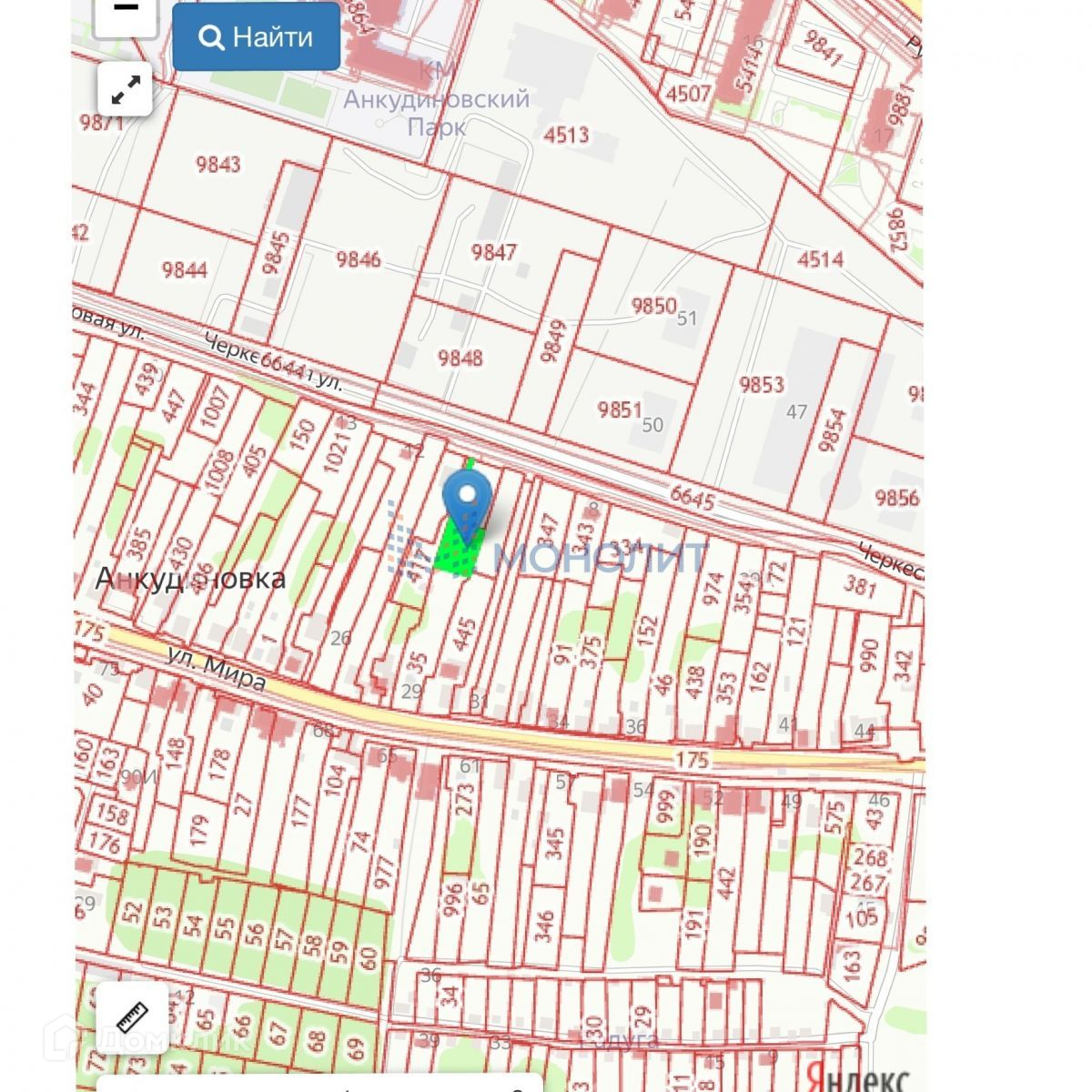The image size is (1092, 1092).
Task: Click parcel number 990
Action: [x=869, y=657]
